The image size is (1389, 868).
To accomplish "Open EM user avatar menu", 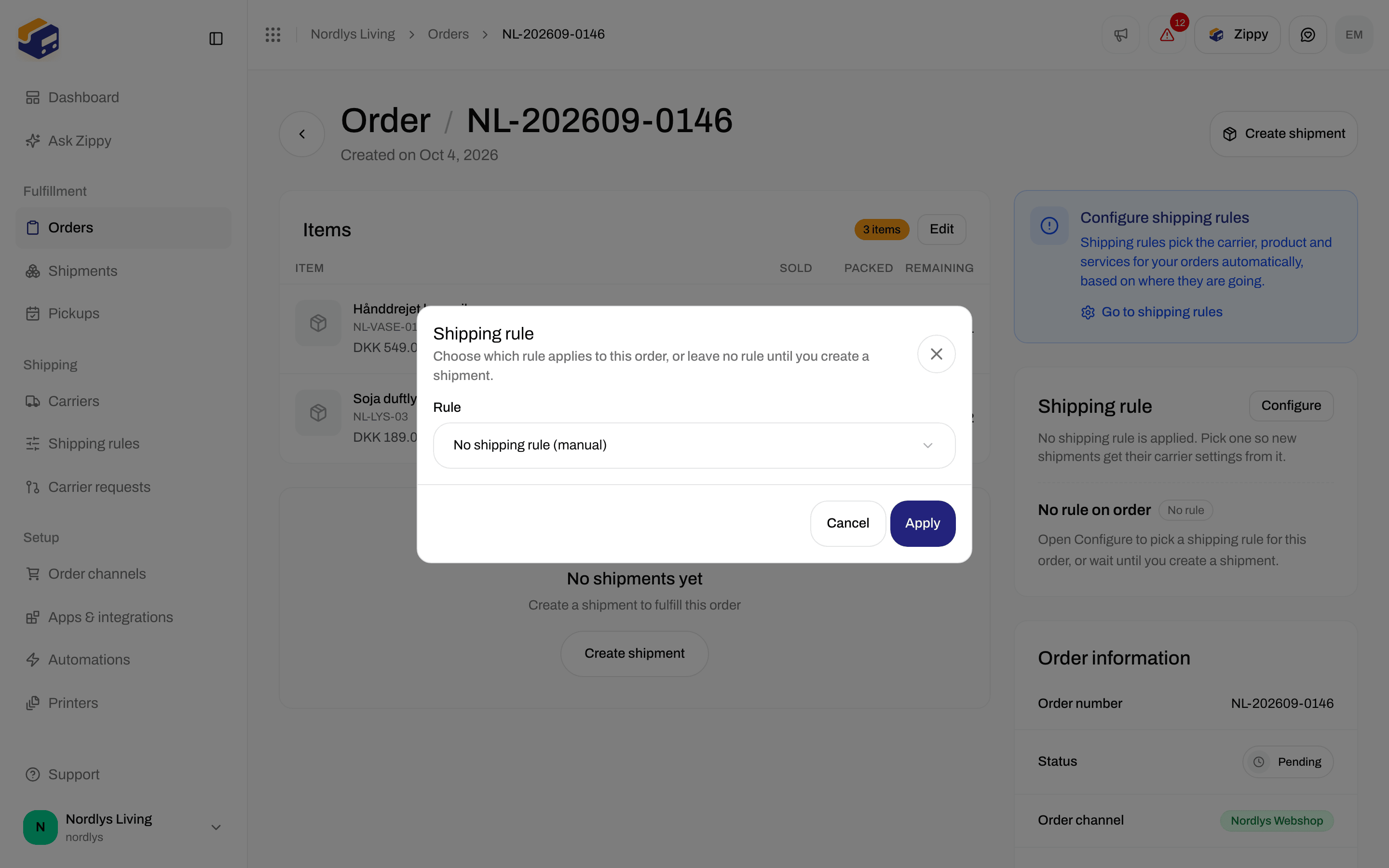I will [x=1354, y=34].
